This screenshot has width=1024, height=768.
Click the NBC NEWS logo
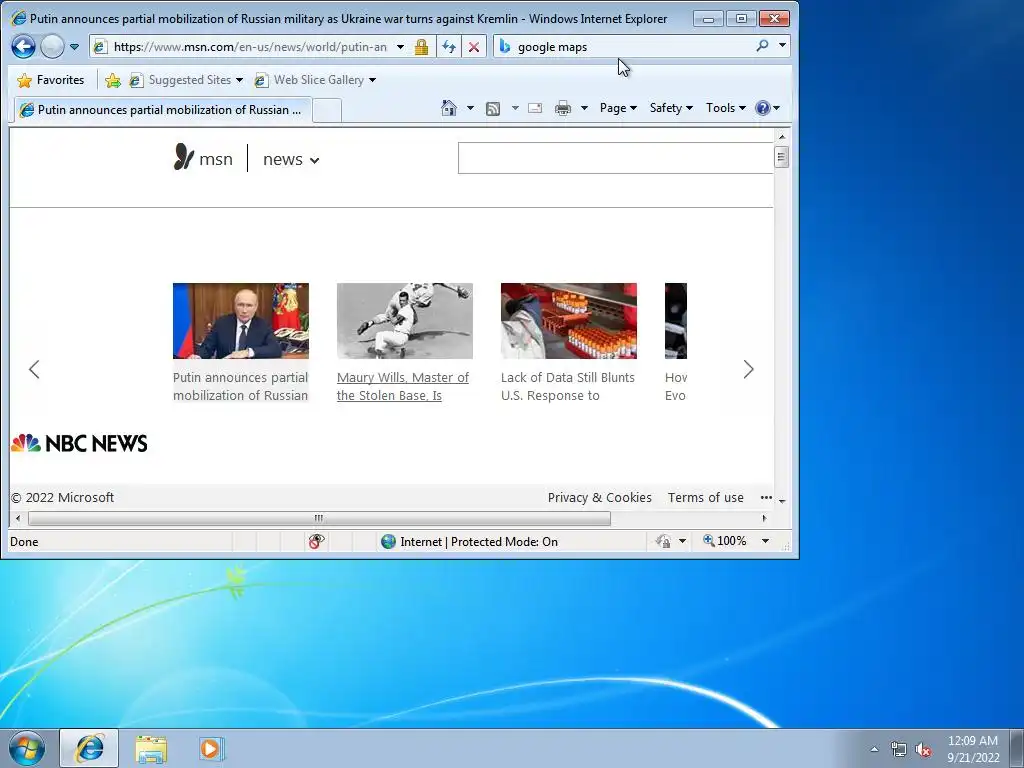(79, 443)
